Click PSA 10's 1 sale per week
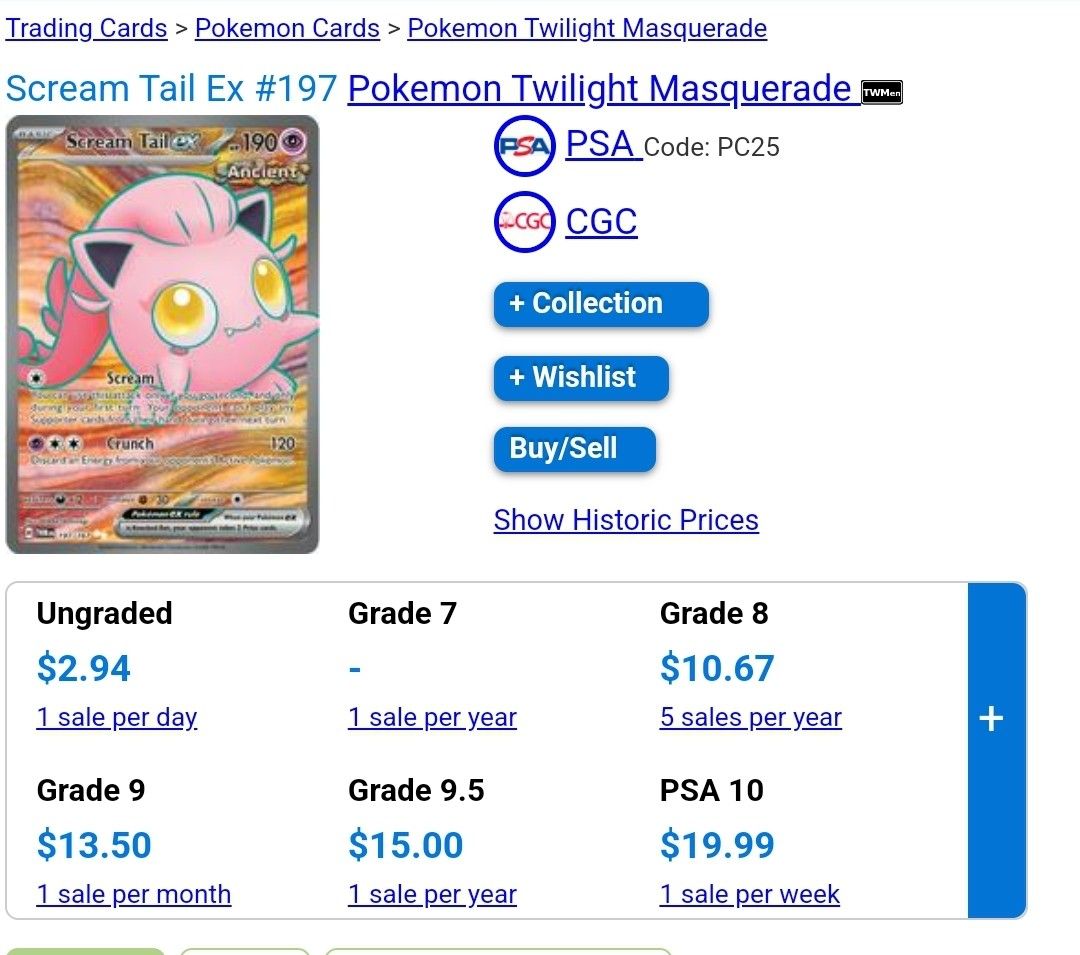Screen dimensions: 1080x955 (749, 894)
